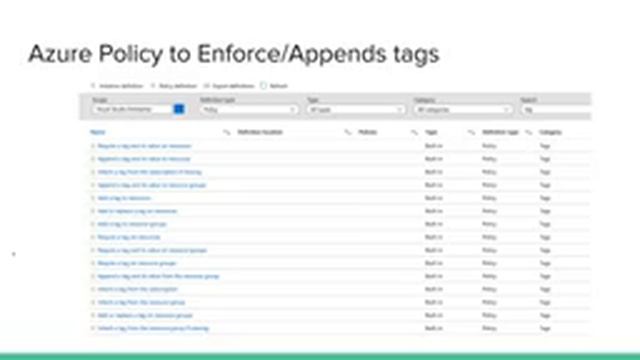The image size is (640, 360).
Task: Click sort arrows beside the Name column
Action: click(x=227, y=132)
